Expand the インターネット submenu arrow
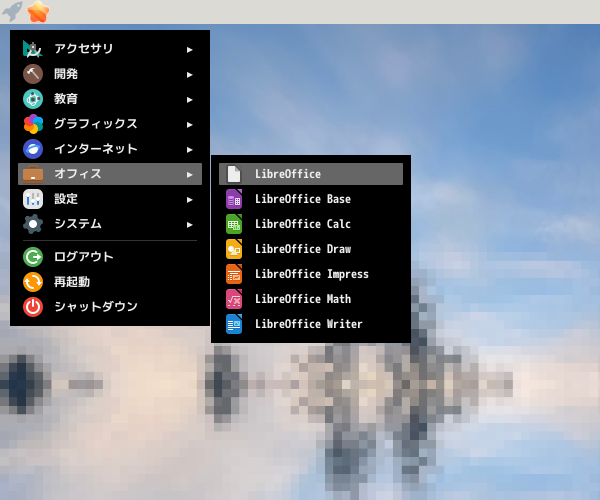600x500 pixels. click(x=189, y=150)
